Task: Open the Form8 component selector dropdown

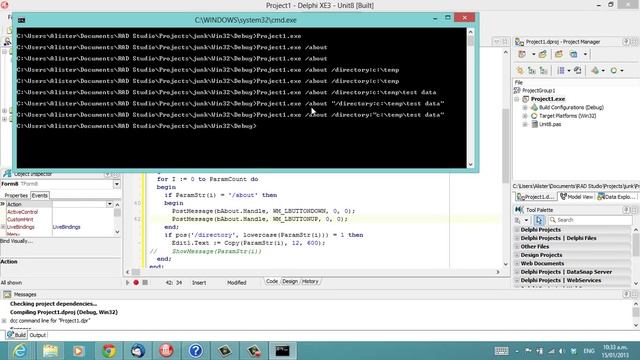Action: click(x=117, y=184)
